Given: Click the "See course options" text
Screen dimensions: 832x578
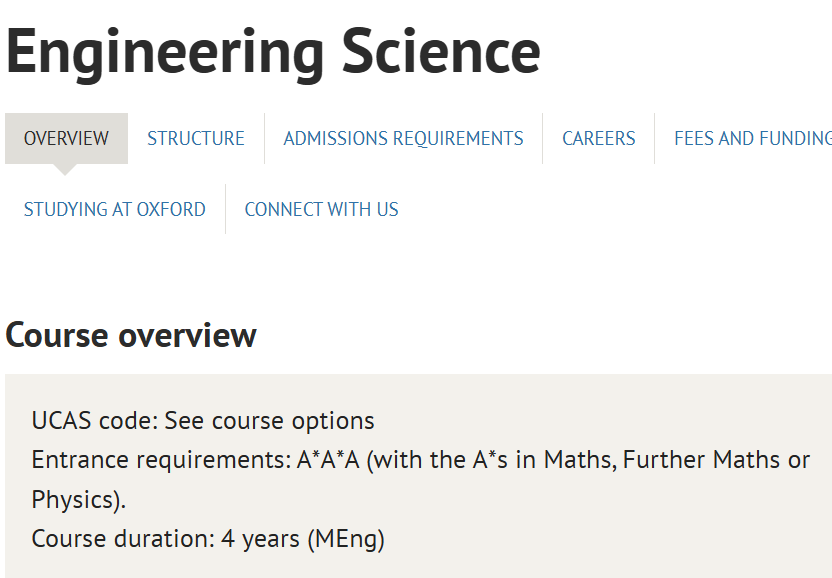Looking at the screenshot, I should (x=269, y=420).
